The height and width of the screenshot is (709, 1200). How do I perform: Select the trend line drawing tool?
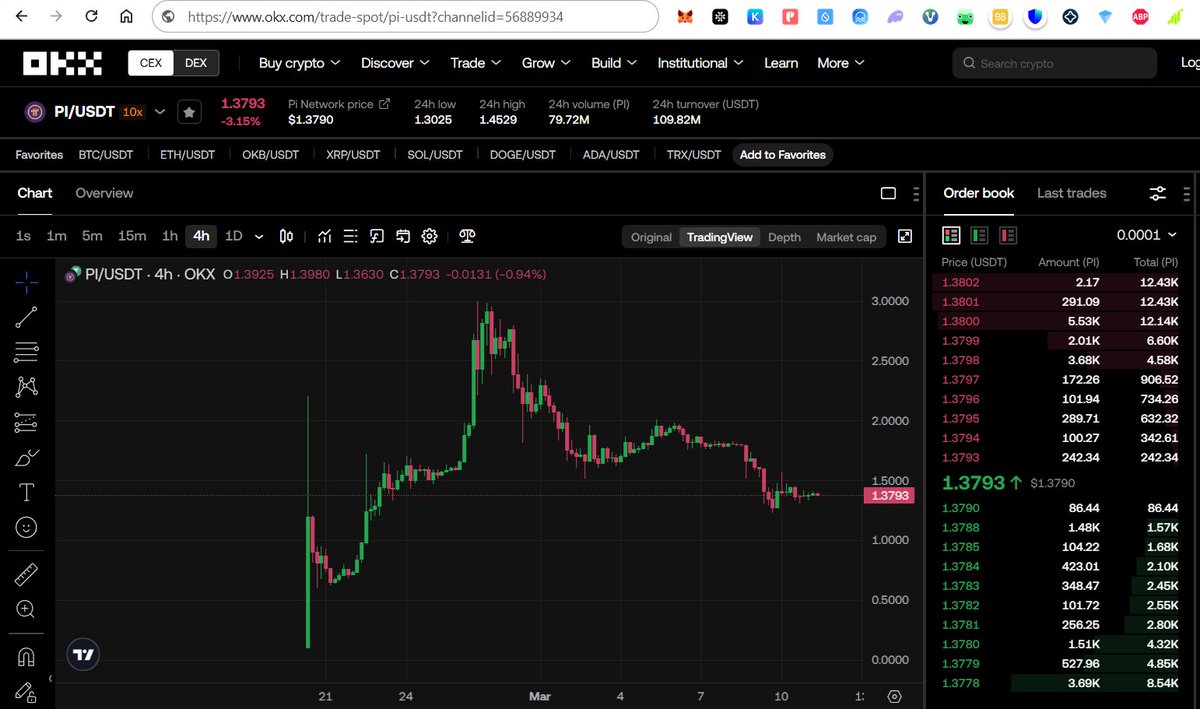point(27,317)
